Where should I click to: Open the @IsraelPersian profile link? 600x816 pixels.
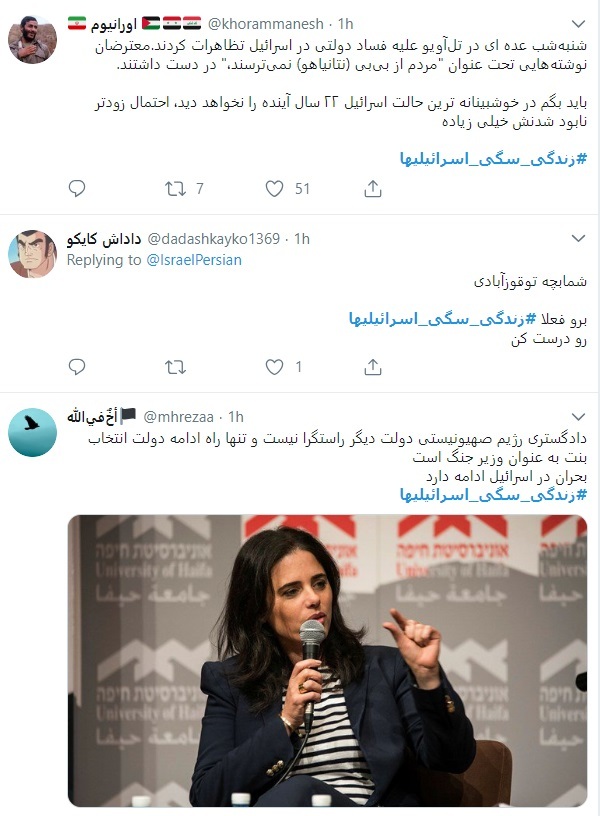point(194,260)
